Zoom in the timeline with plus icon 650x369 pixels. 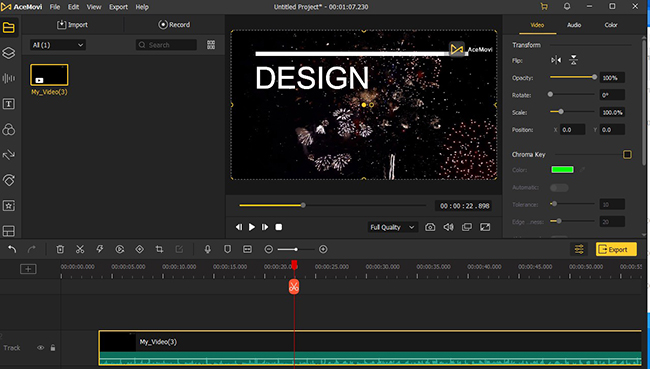coord(323,249)
